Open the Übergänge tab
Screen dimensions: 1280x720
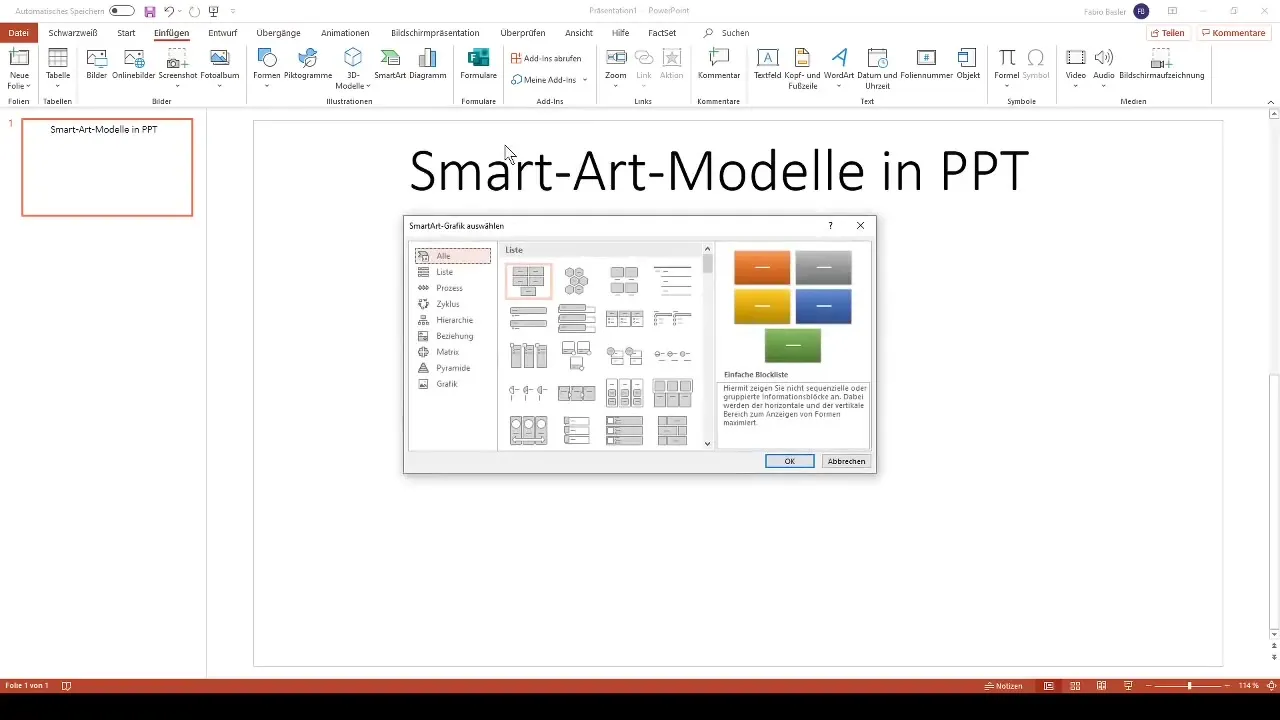point(278,33)
